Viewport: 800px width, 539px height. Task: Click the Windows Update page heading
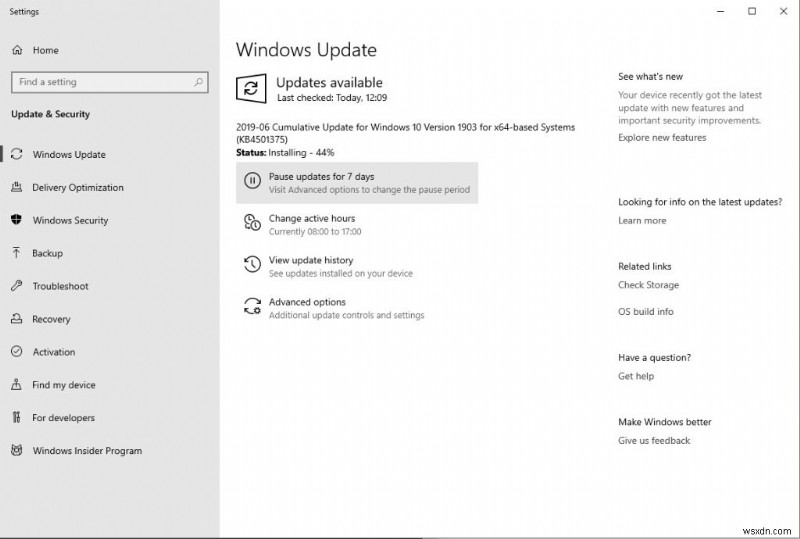(x=306, y=50)
